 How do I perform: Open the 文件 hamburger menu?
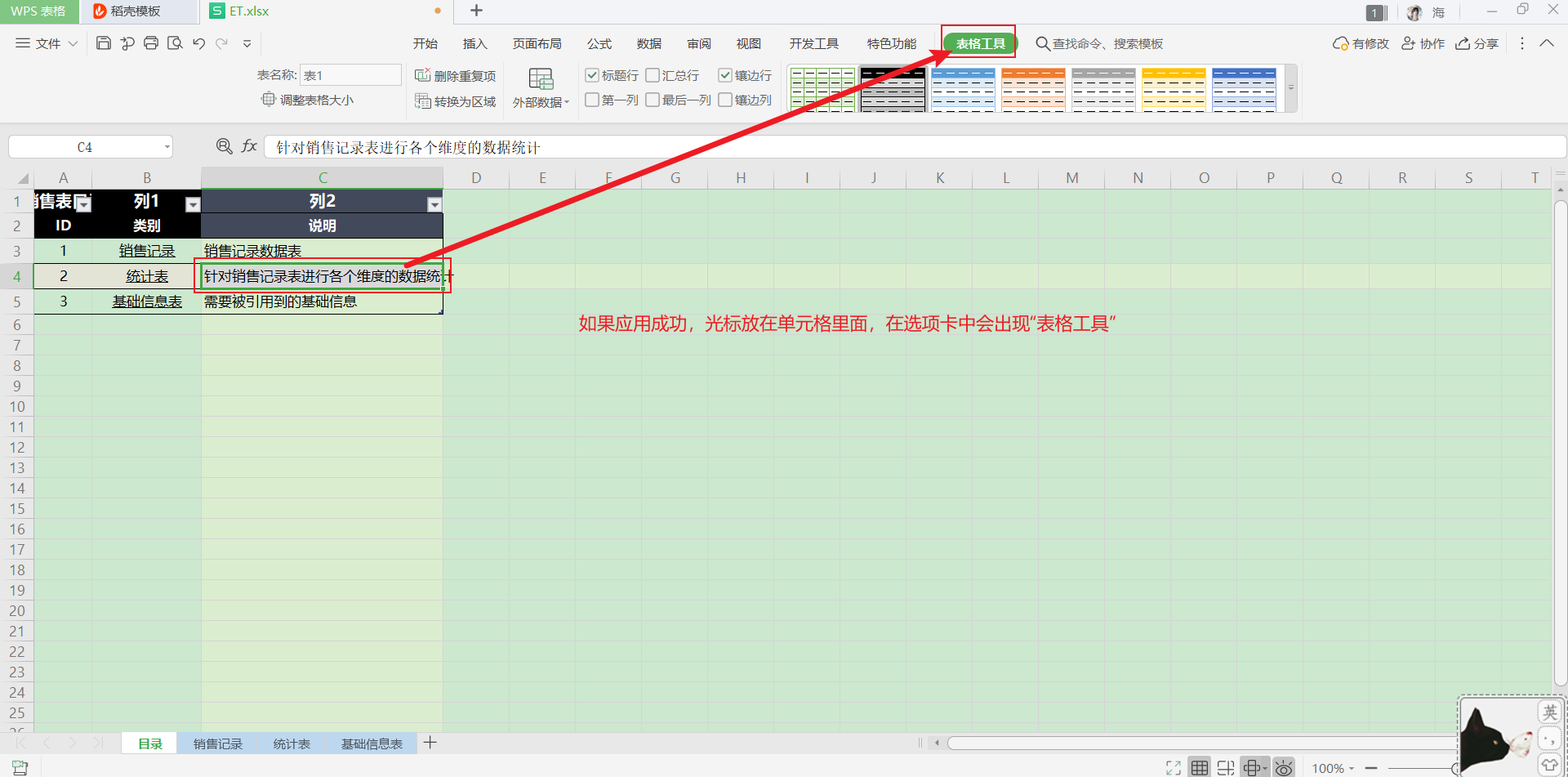click(38, 43)
